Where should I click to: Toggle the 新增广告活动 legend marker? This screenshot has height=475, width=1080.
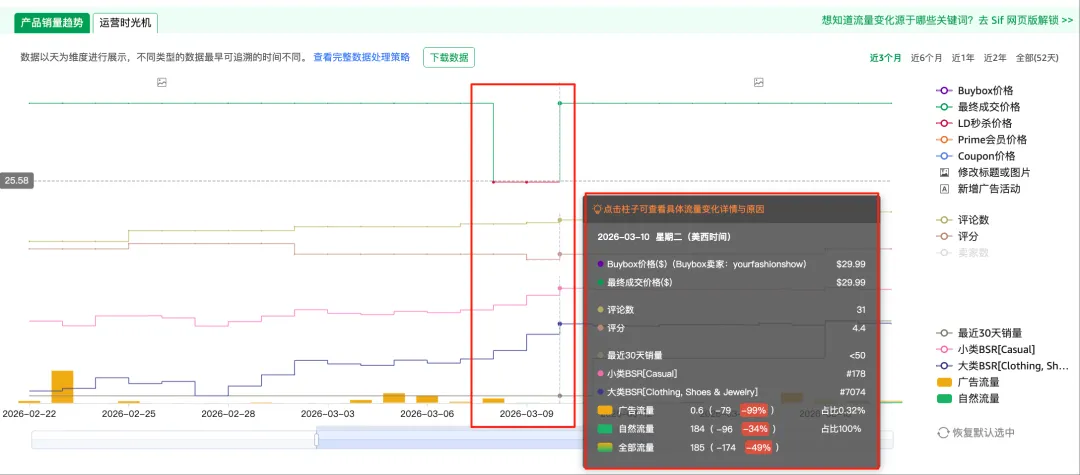(x=979, y=189)
